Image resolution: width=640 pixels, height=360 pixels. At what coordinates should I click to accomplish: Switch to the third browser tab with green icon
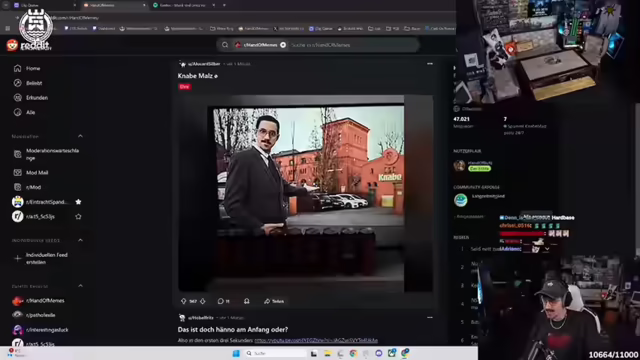click(x=183, y=5)
